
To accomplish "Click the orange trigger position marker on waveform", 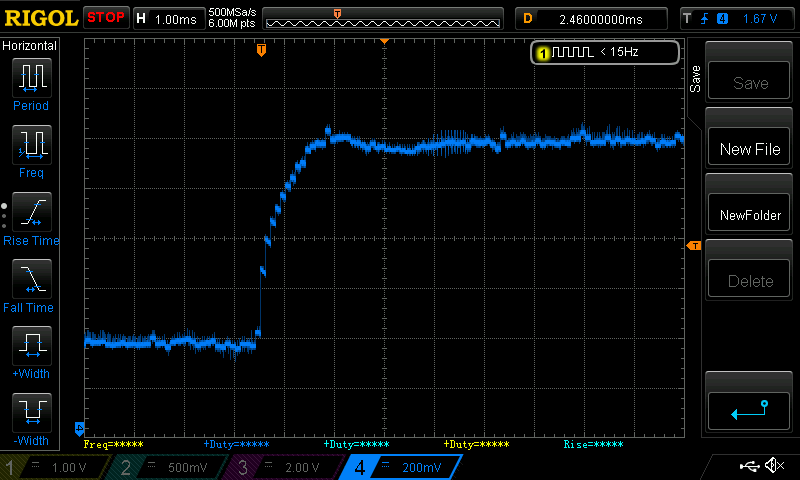I will pos(261,49).
